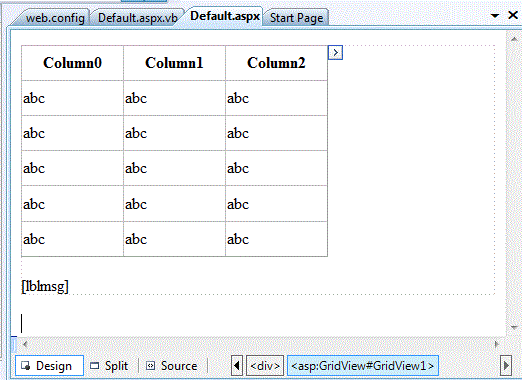Viewport: 522px width, 380px height.
Task: Select the [lblmsg] label control
Action: click(x=45, y=286)
